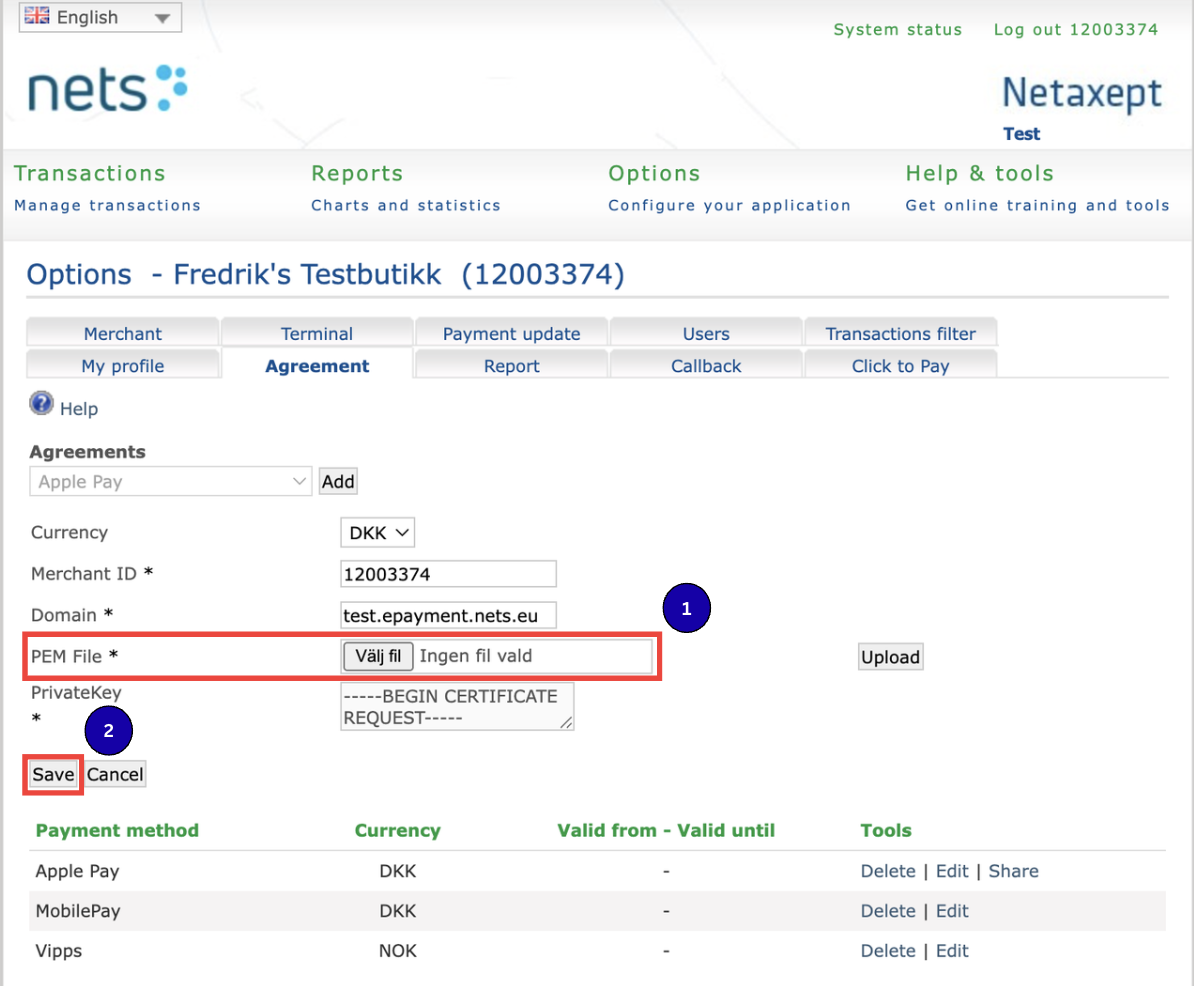Switch to the Callback tab
Screen dimensions: 1194x986
706,366
